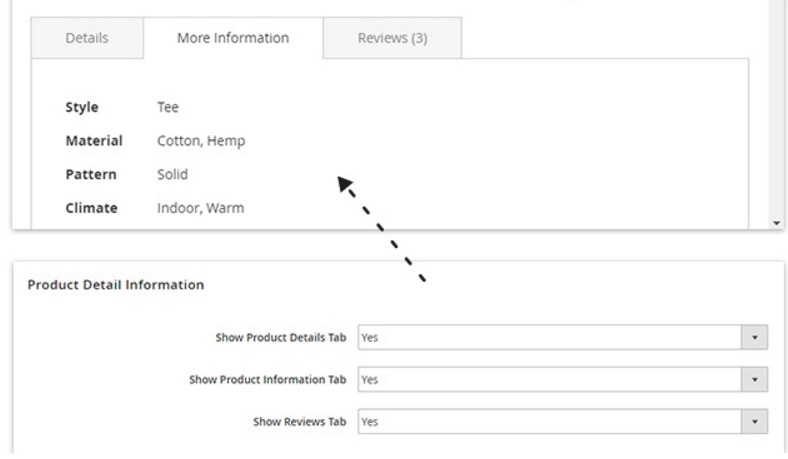Click the Show Product Details Tab label text

(280, 338)
